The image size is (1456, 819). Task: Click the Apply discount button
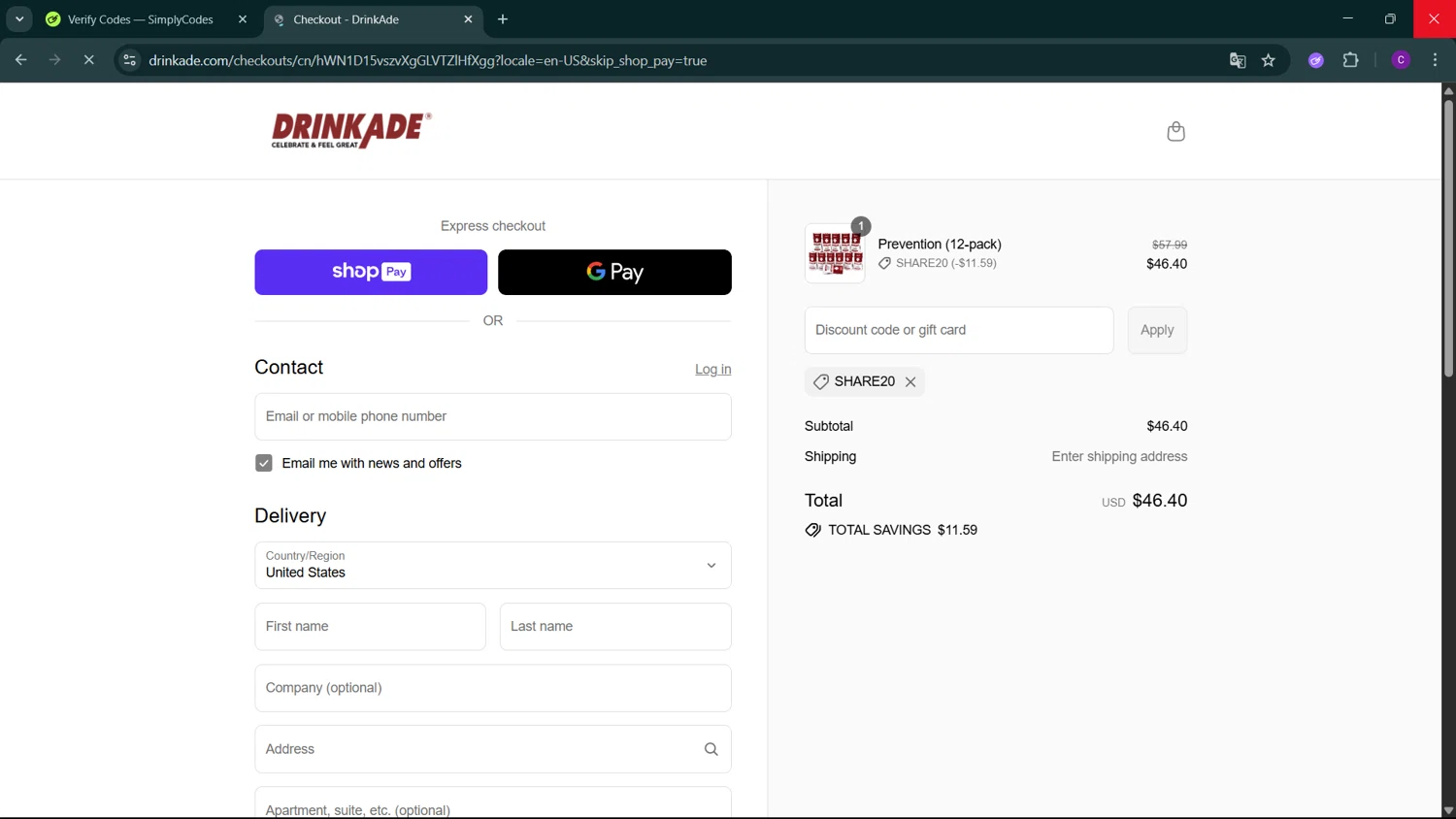point(1157,330)
